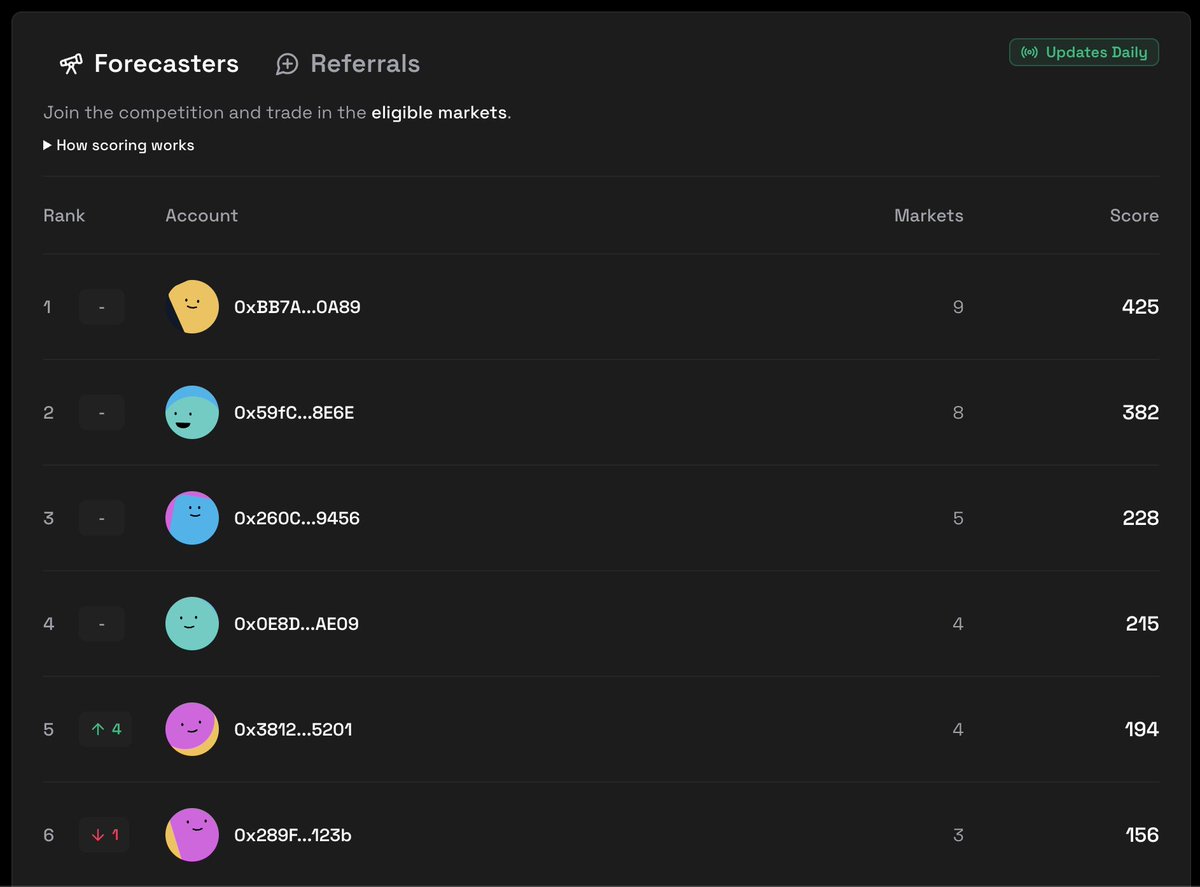Click the markets count 9 for 0xBB7A...0A89
Viewport: 1200px width, 887px height.
coord(958,307)
